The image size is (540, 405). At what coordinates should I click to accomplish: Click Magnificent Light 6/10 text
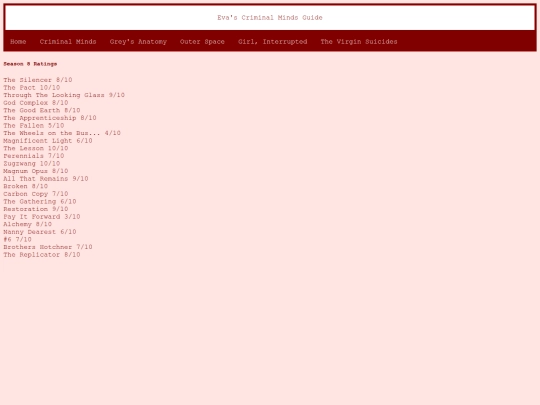(48, 141)
